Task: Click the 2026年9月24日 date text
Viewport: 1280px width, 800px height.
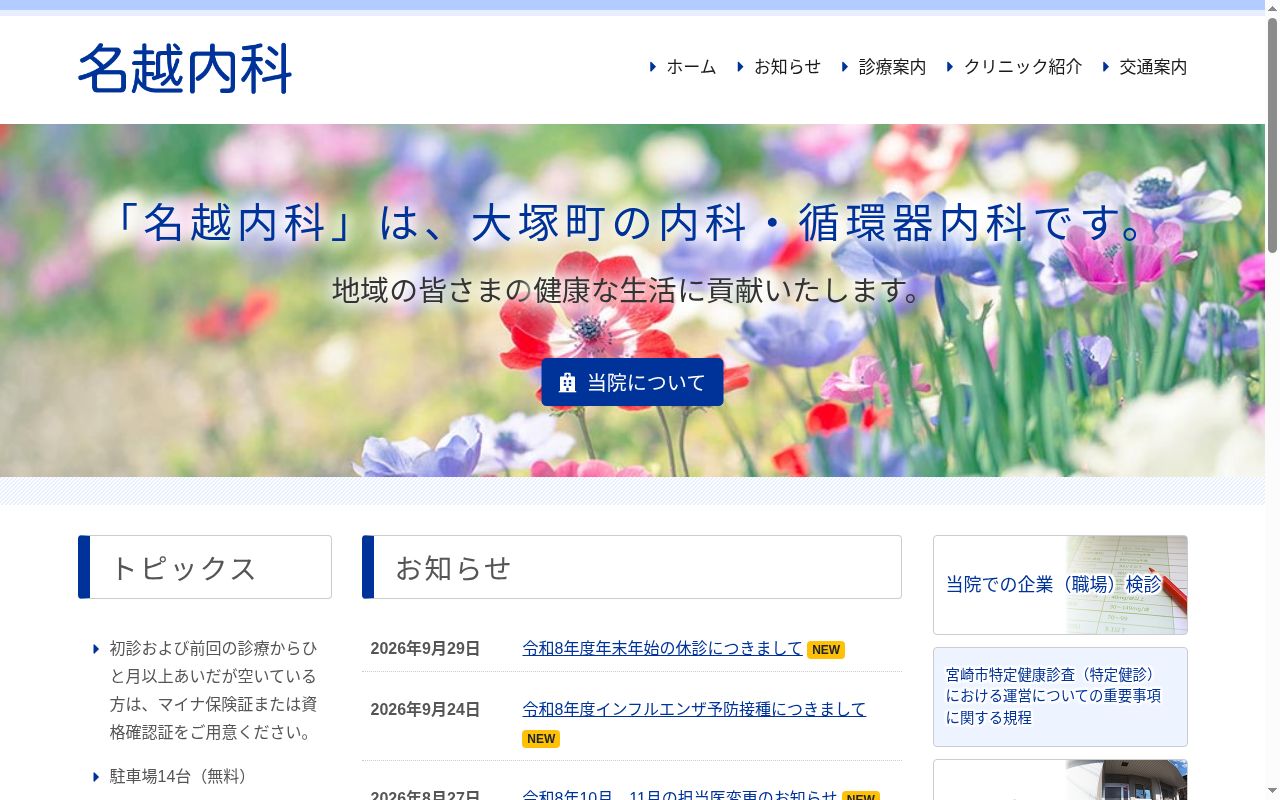Action: 425,709
